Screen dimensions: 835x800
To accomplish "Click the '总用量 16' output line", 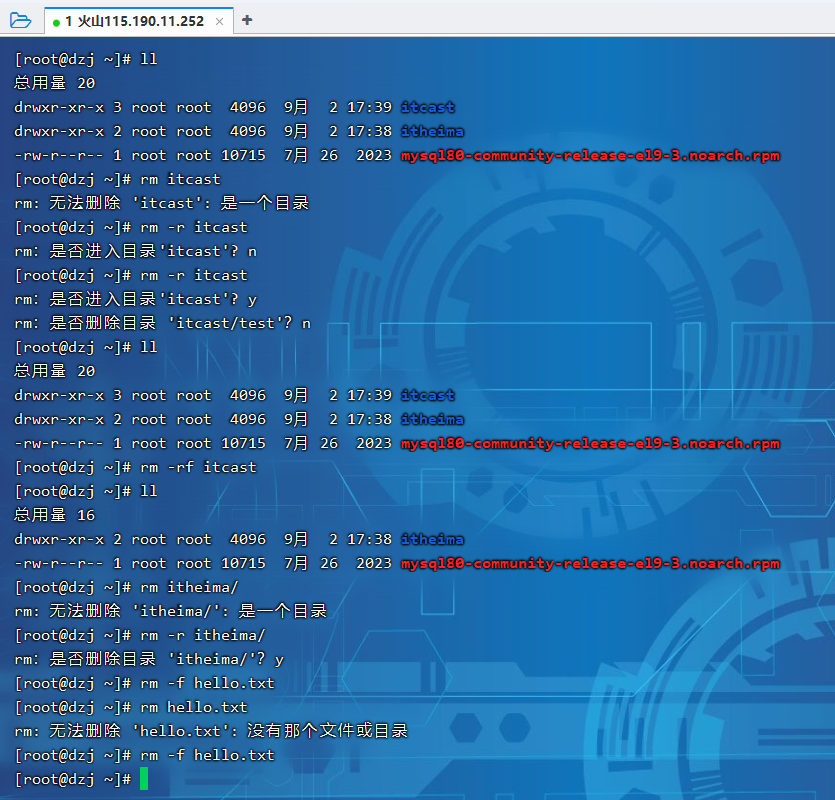I will pos(55,515).
